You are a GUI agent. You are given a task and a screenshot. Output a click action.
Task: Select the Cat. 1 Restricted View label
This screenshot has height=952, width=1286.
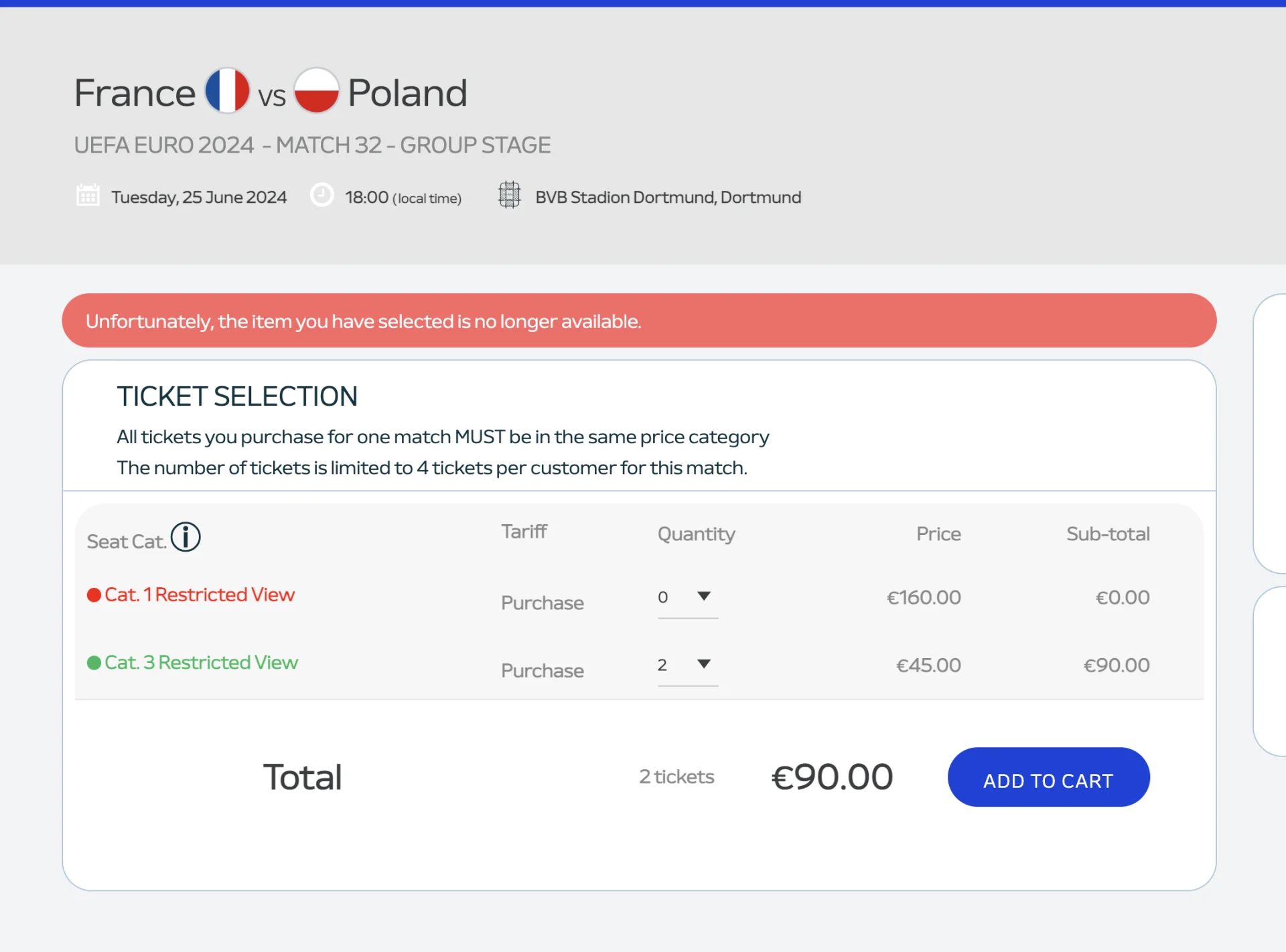coord(200,594)
